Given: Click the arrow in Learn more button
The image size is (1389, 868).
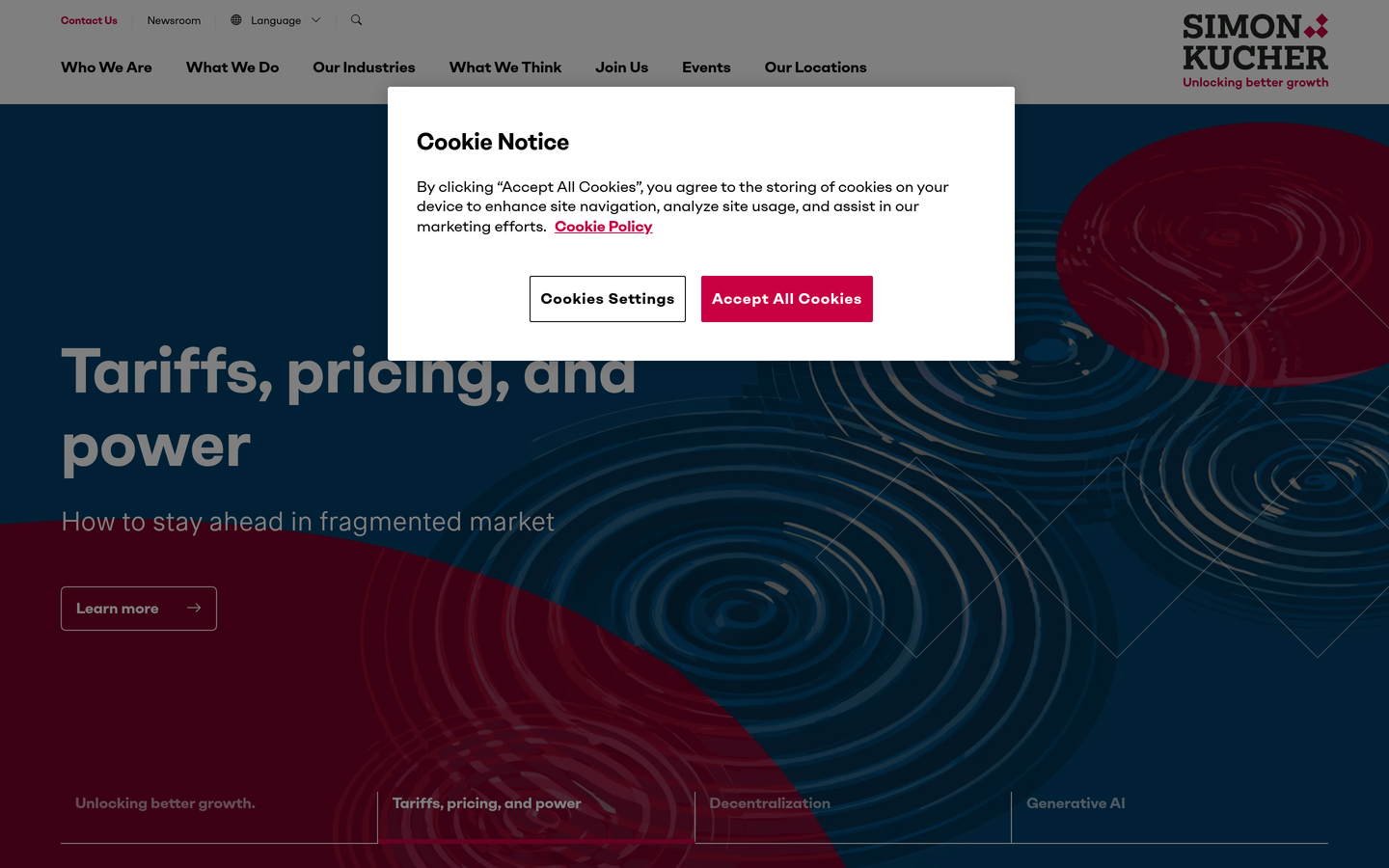Looking at the screenshot, I should [194, 608].
